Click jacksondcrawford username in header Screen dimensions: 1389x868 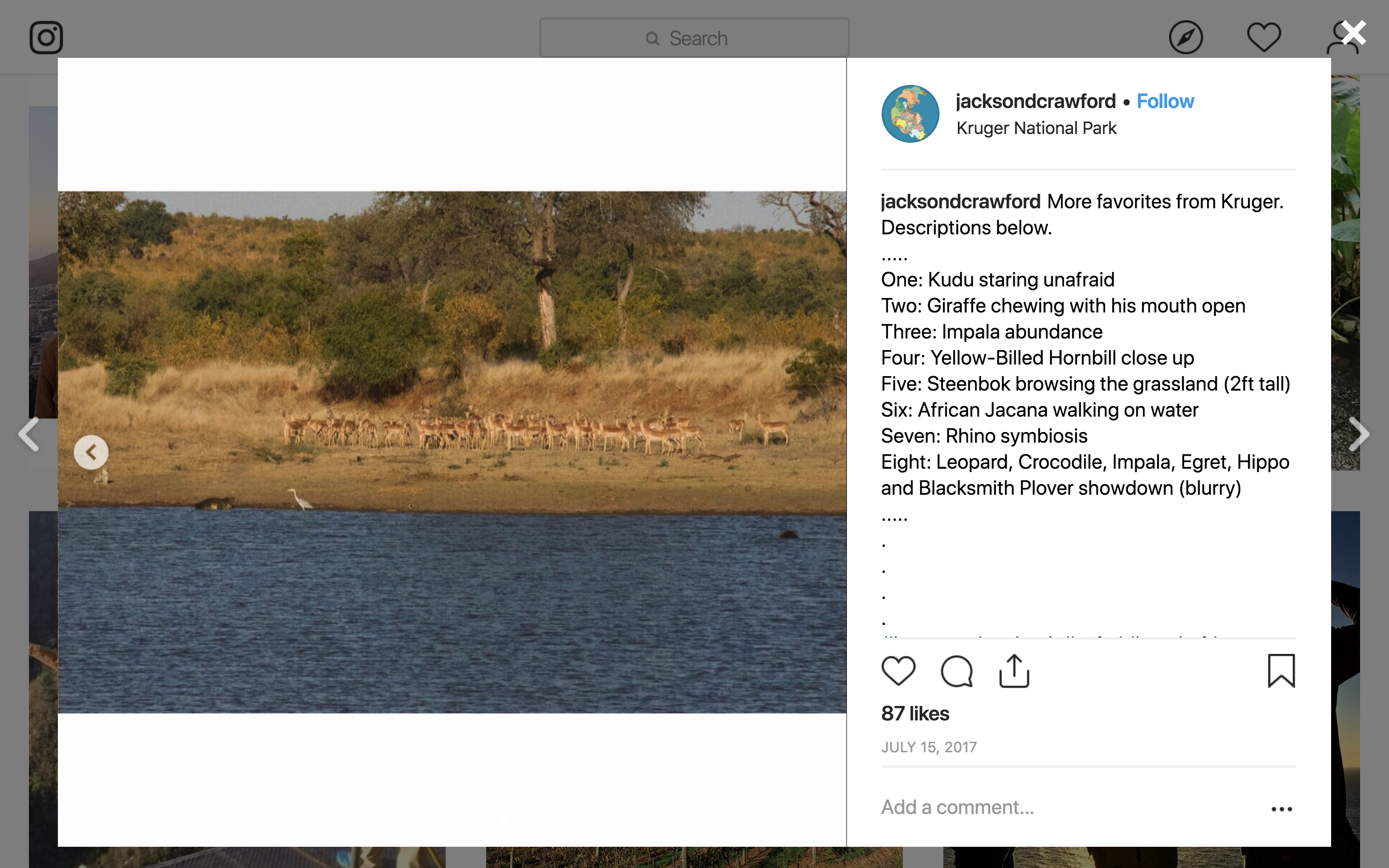pos(1035,102)
